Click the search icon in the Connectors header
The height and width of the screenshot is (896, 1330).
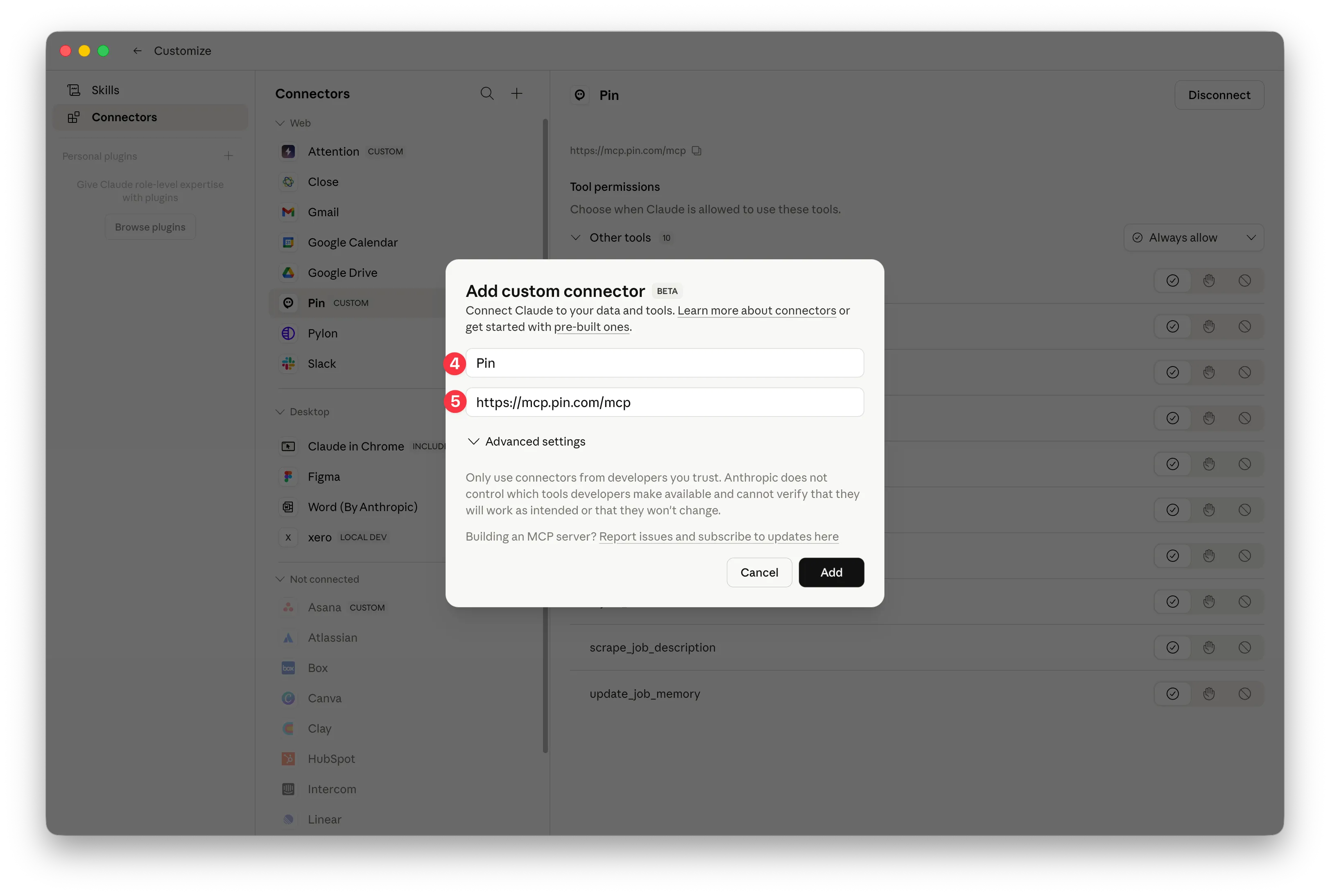point(487,93)
